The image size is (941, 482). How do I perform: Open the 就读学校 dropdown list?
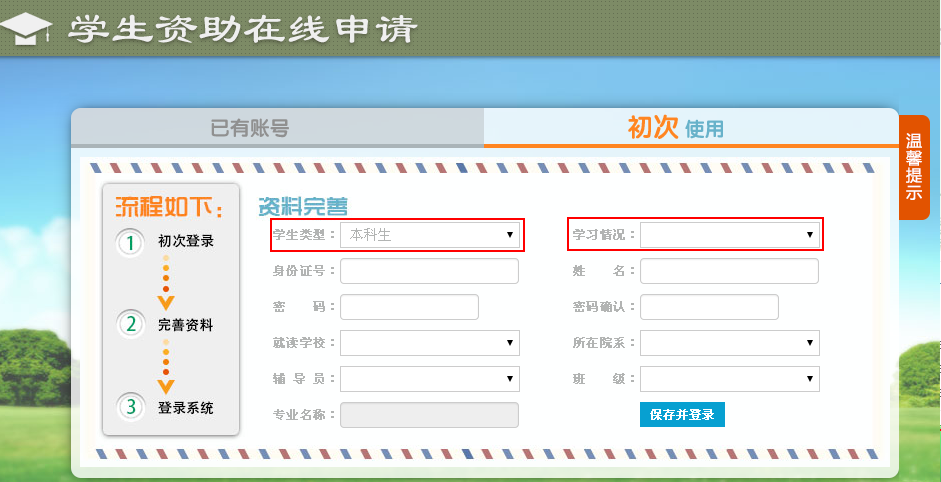coord(429,344)
